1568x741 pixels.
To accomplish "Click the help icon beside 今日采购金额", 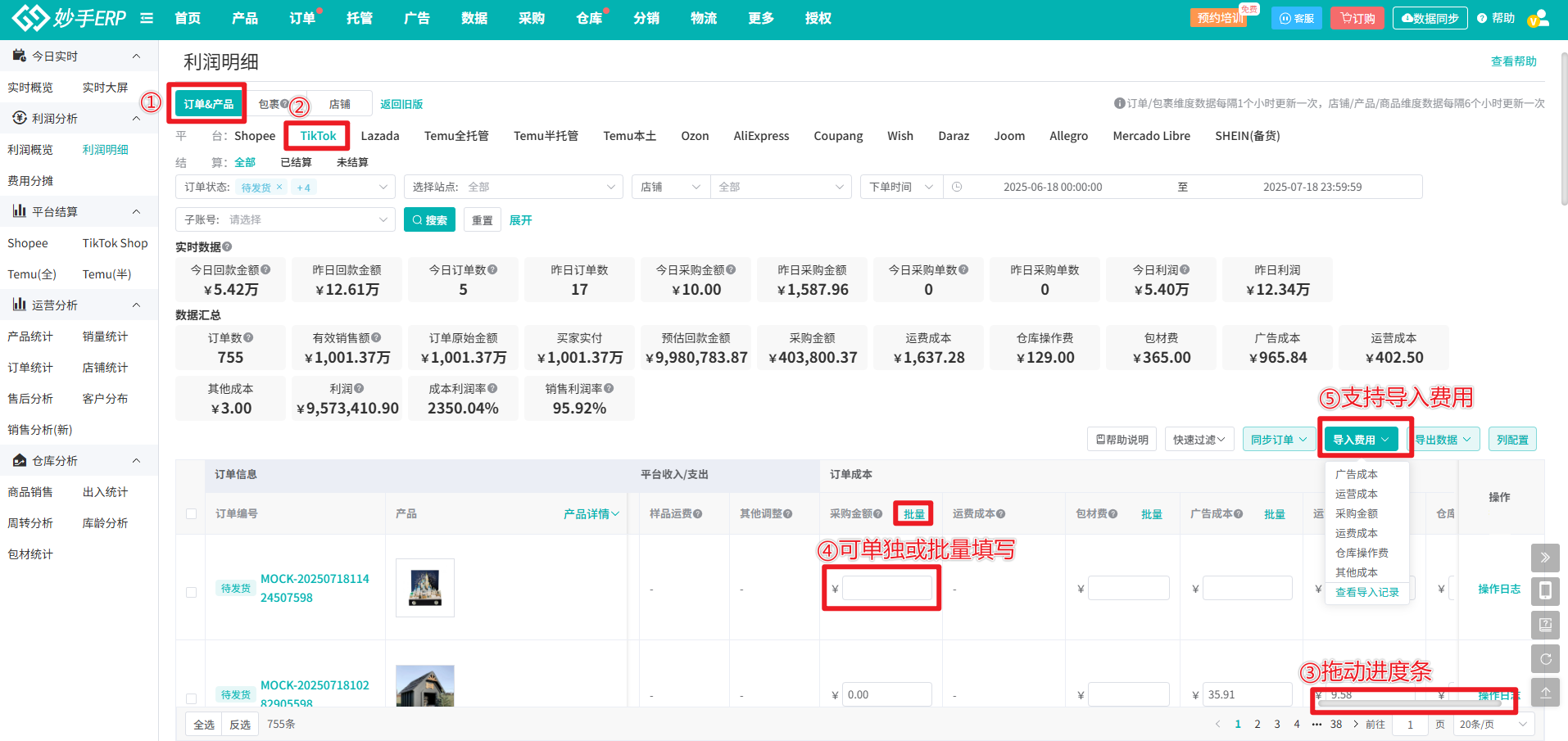I will click(x=731, y=269).
